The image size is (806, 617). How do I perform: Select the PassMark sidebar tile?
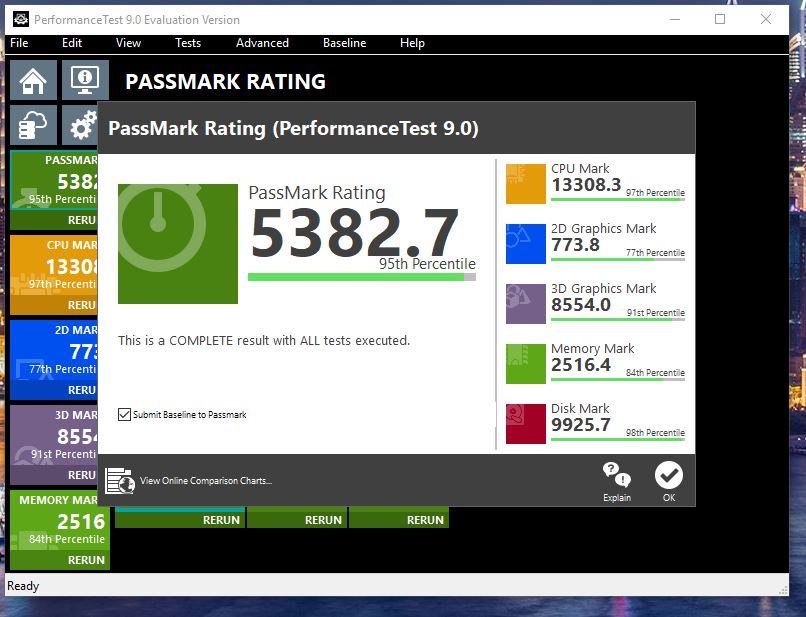(54, 181)
